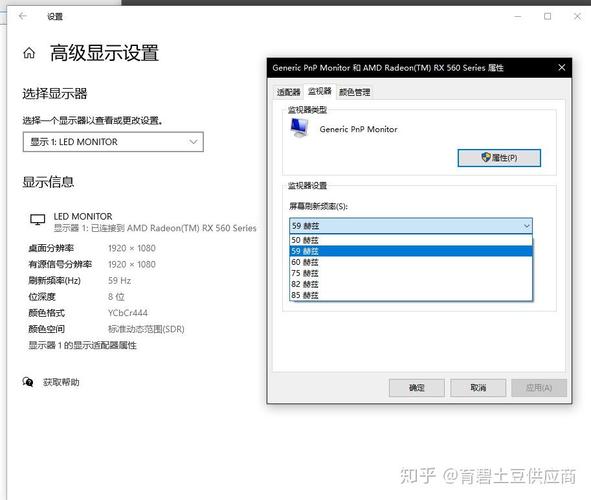Click the 应用(A) apply button
Viewport: 591px width, 500px height.
point(539,387)
